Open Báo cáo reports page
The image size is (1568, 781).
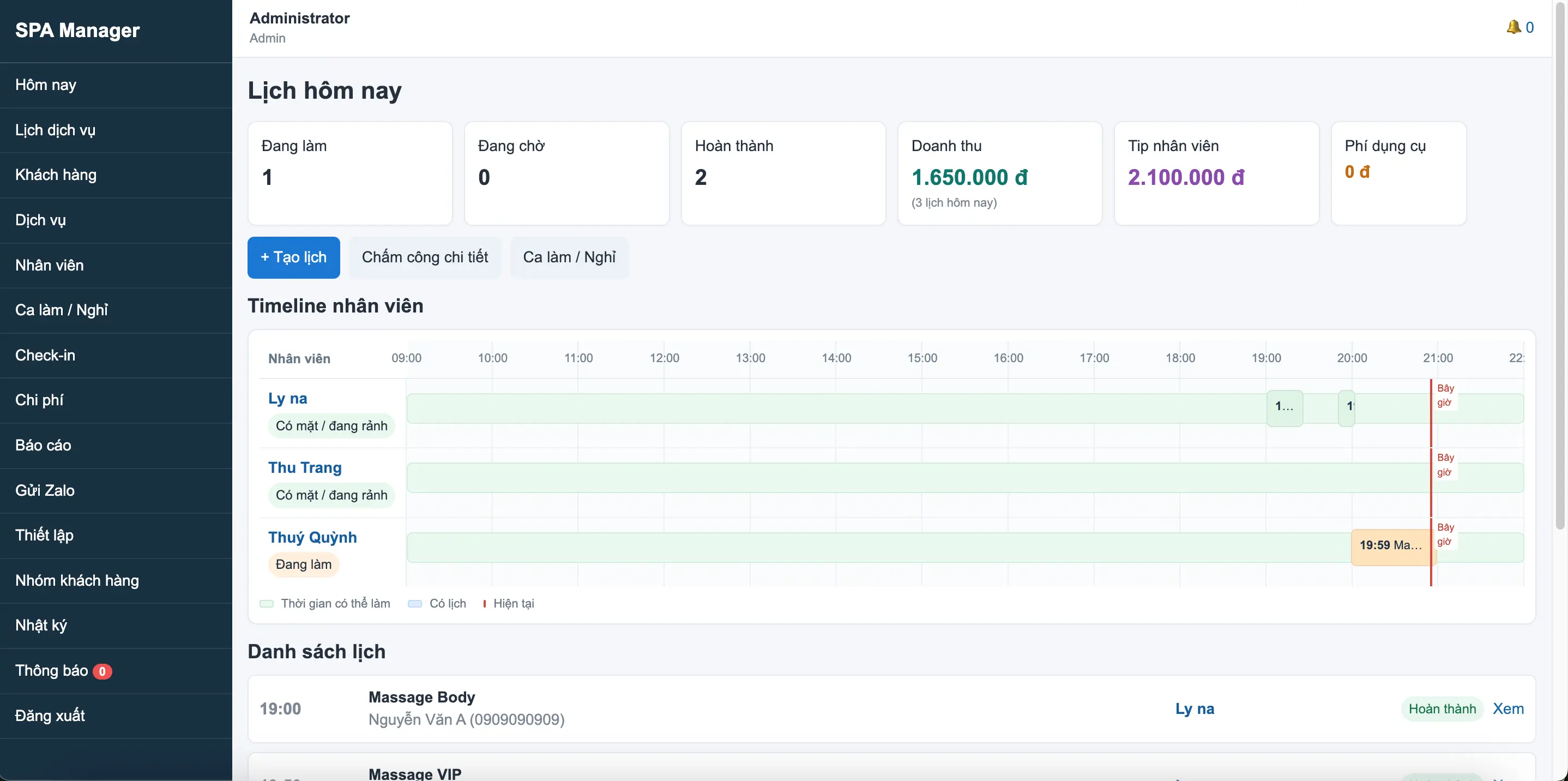point(116,446)
